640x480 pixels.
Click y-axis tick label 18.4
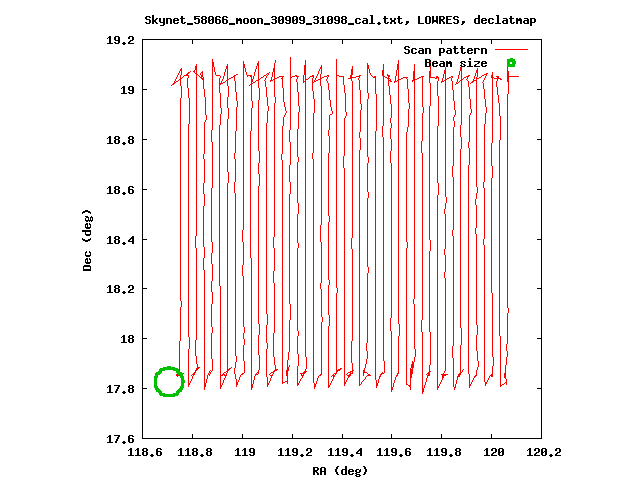pos(120,240)
